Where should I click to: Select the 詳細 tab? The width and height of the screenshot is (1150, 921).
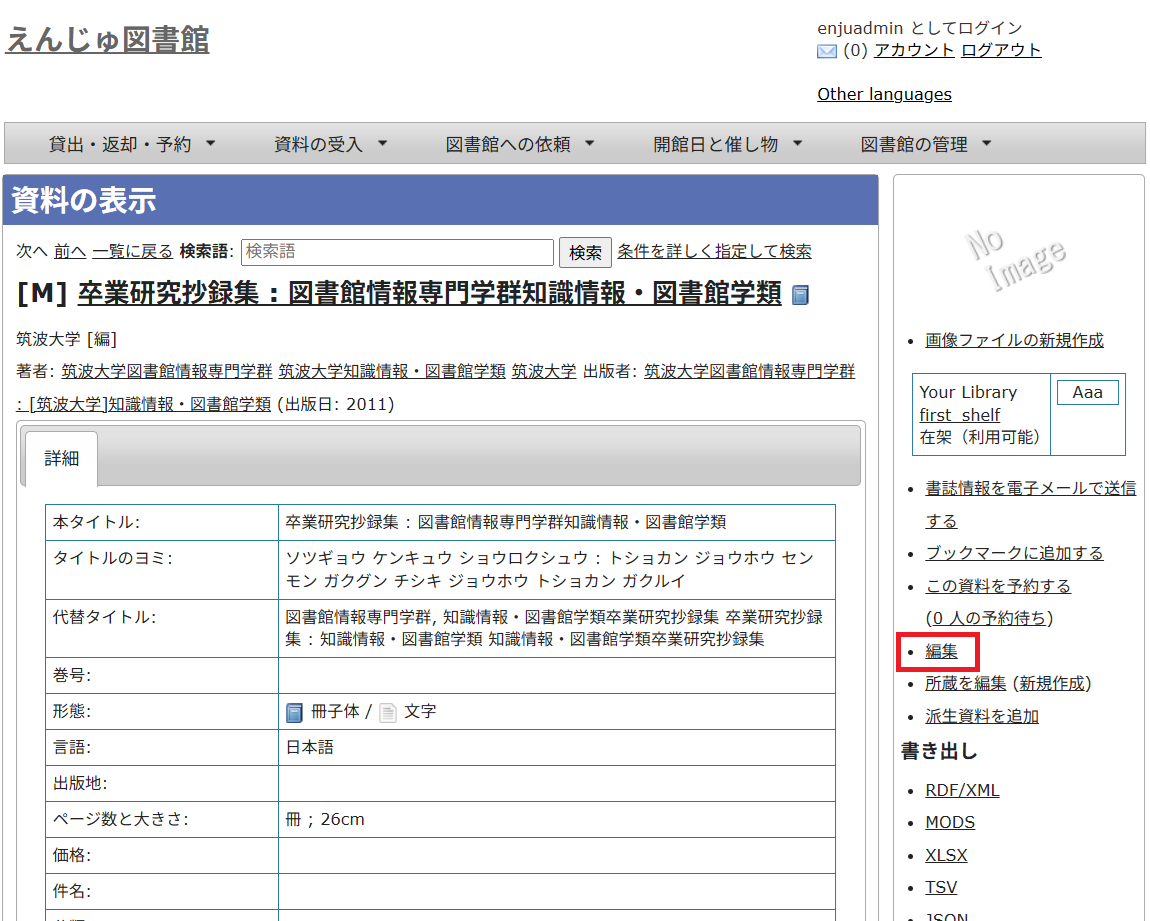pos(61,459)
